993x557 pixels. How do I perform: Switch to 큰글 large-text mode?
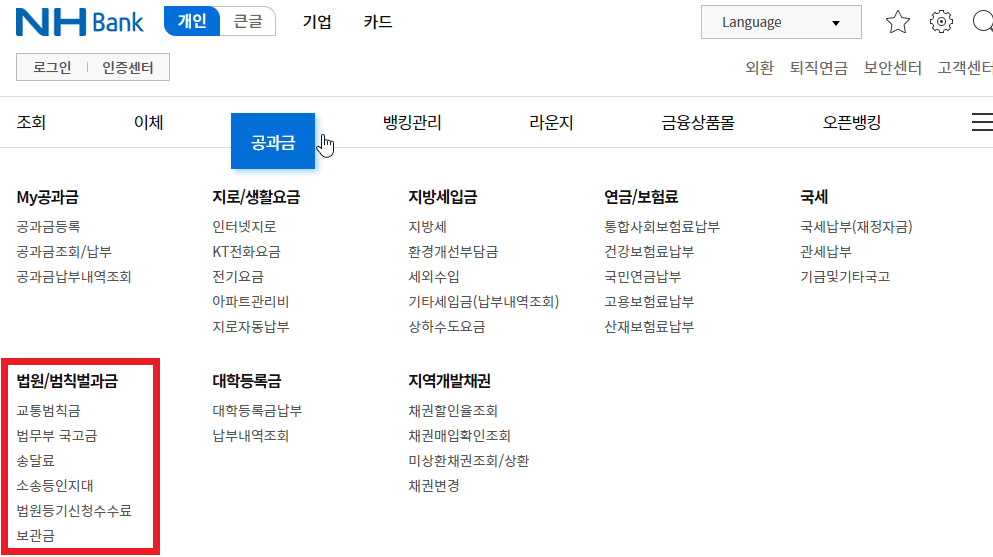tap(248, 22)
